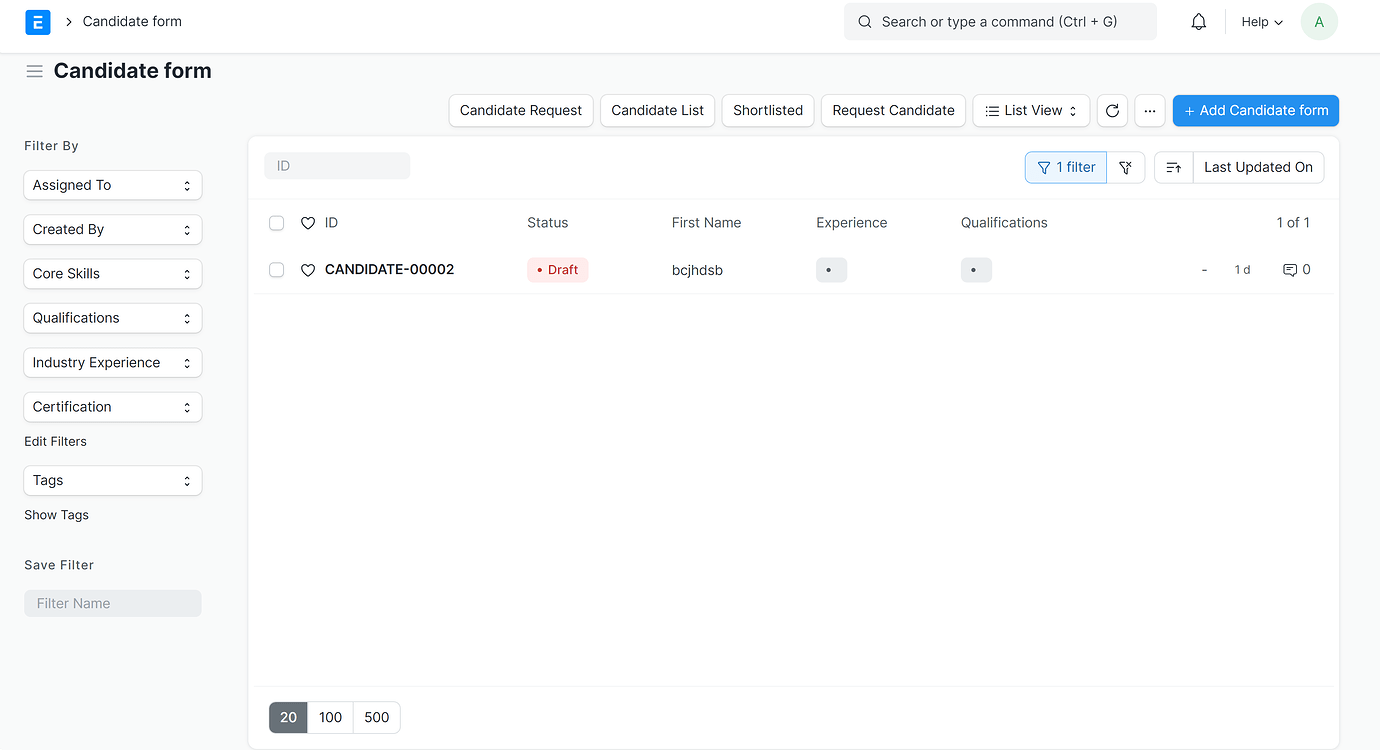
Task: Open the Edit Filters link
Action: 55,441
